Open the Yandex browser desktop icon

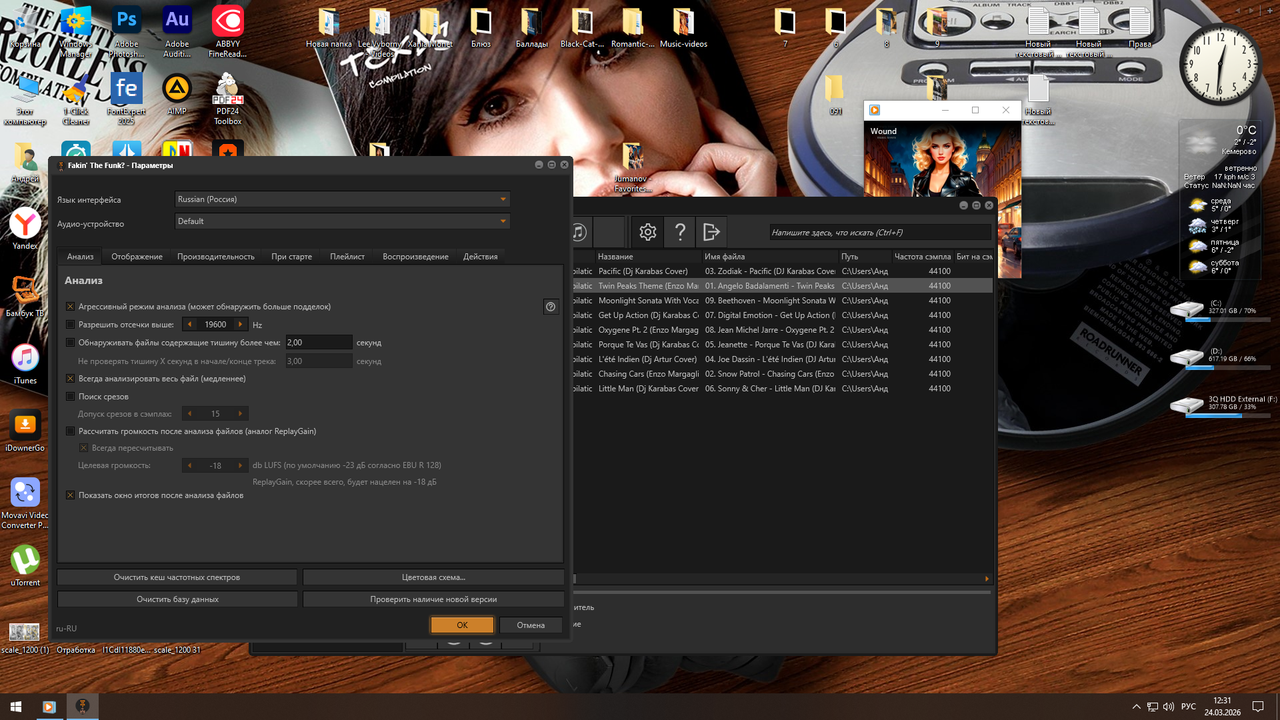[25, 228]
